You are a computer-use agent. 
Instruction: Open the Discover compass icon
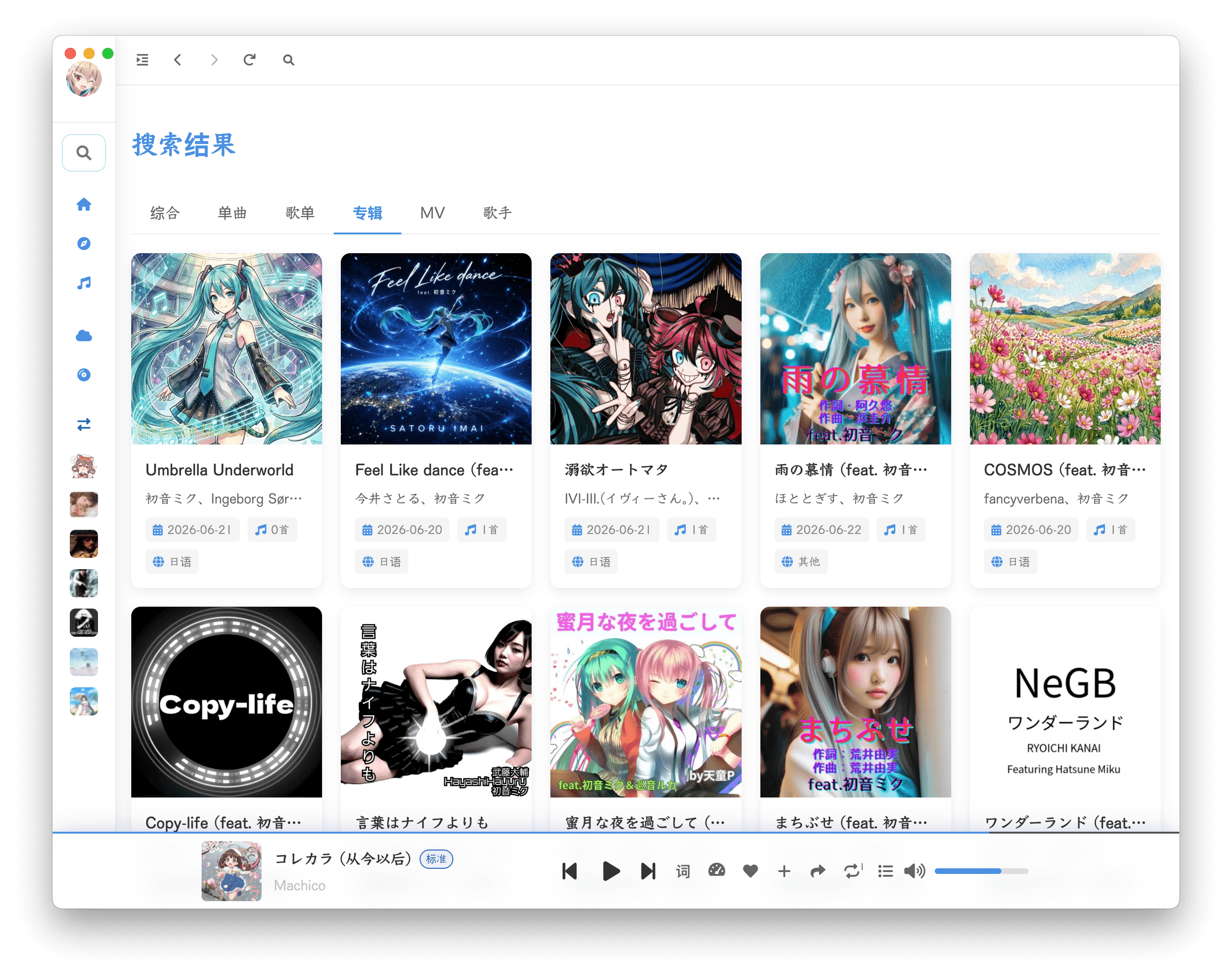point(84,243)
